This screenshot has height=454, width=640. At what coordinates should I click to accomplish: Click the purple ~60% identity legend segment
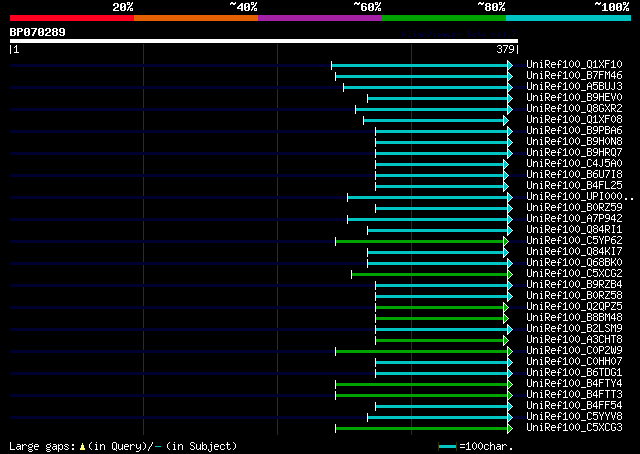pyautogui.click(x=320, y=18)
